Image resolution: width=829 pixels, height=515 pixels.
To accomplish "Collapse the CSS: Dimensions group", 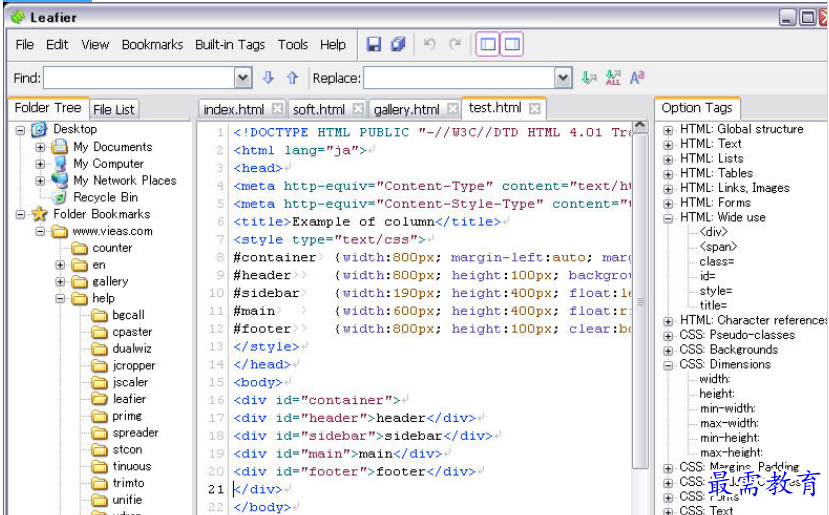I will pyautogui.click(x=668, y=365).
